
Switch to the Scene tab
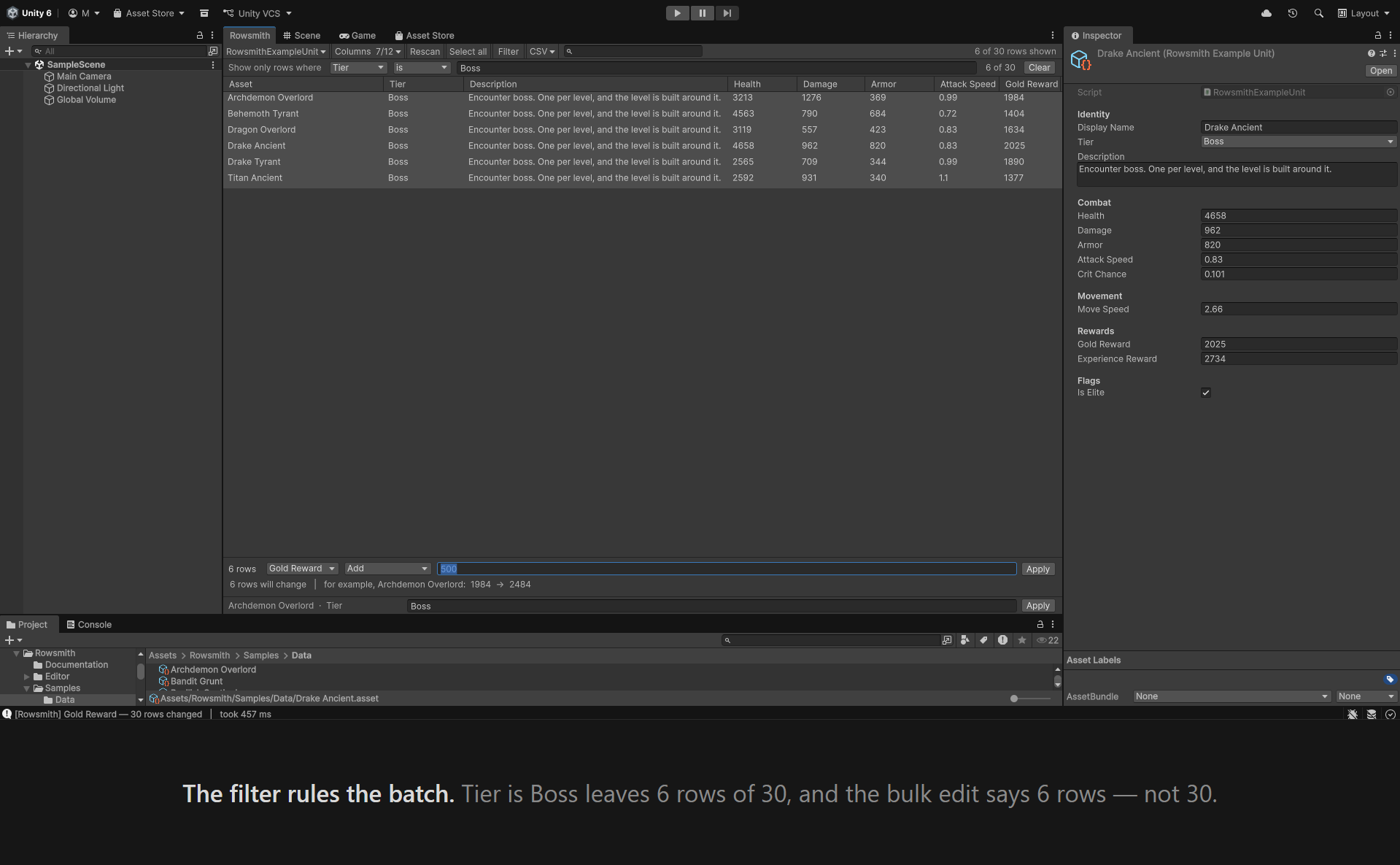click(302, 35)
